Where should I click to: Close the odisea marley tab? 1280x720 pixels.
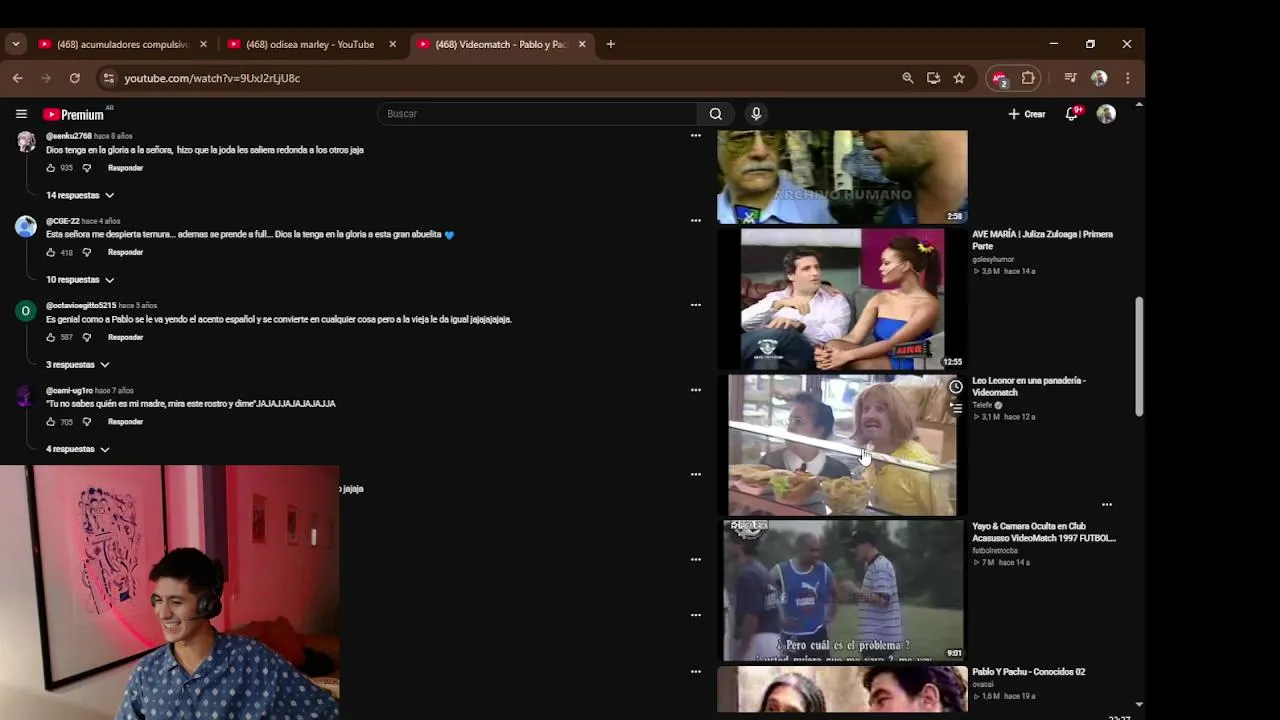(x=392, y=44)
